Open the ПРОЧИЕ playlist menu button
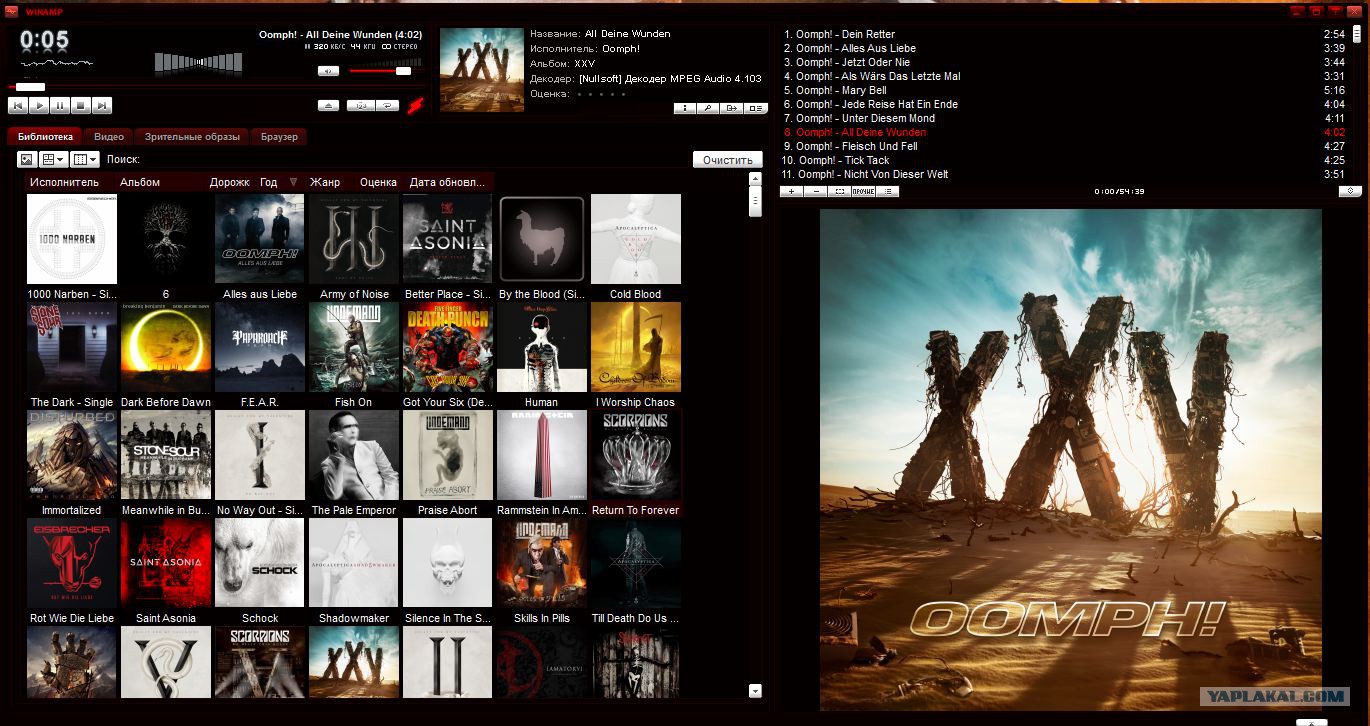1370x726 pixels. coord(864,191)
